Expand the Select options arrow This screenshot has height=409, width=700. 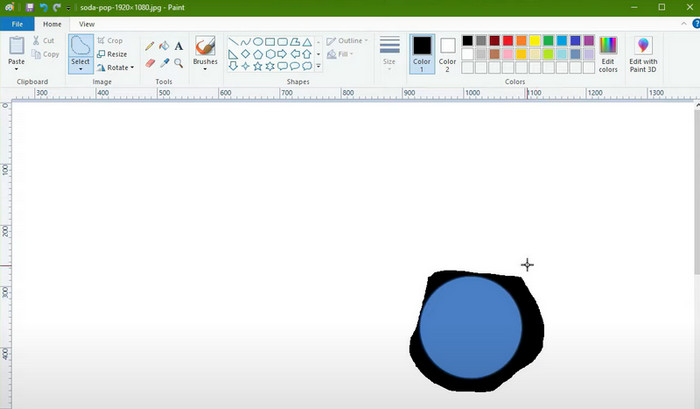[x=81, y=69]
